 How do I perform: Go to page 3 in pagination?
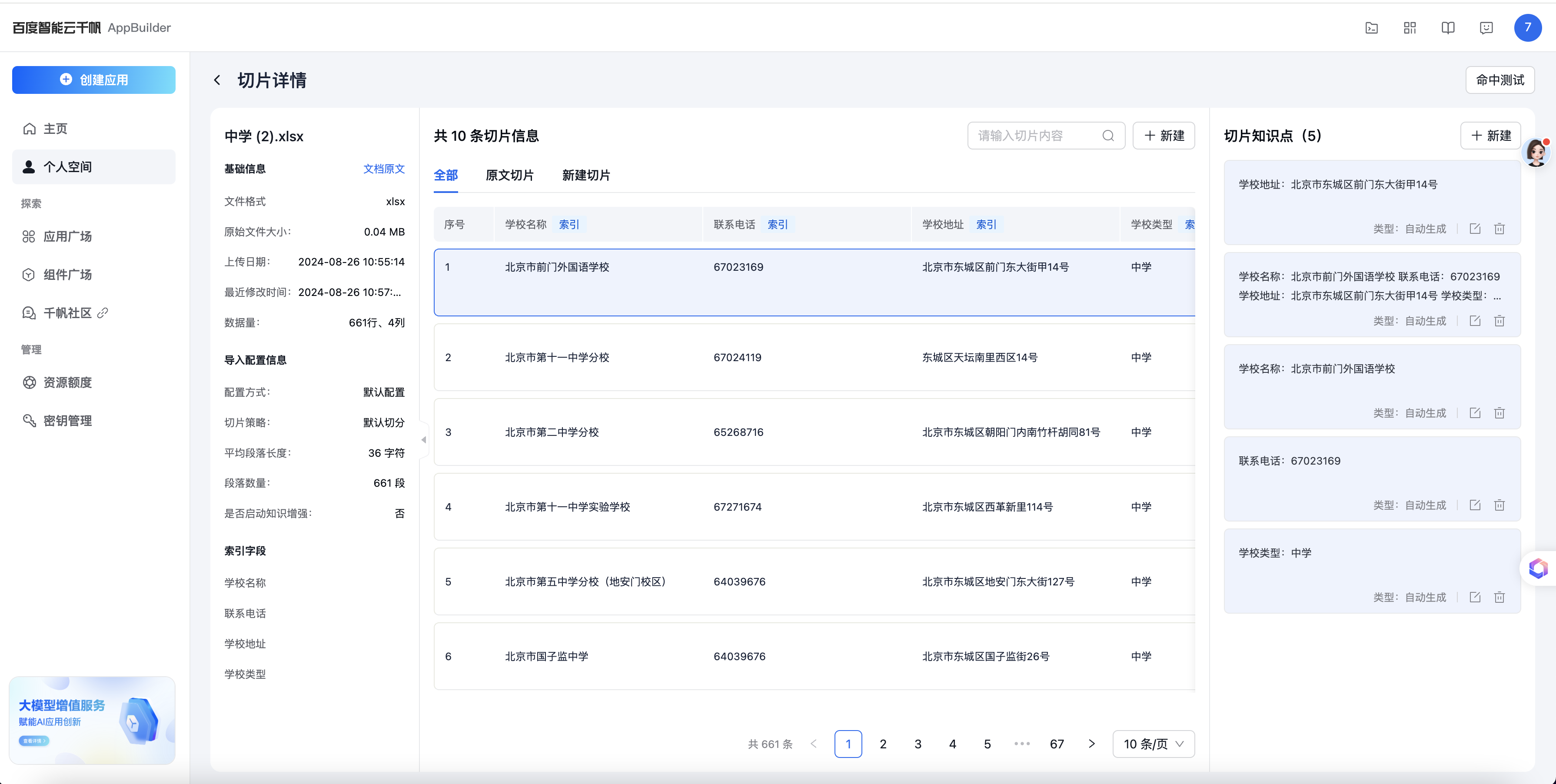point(918,744)
